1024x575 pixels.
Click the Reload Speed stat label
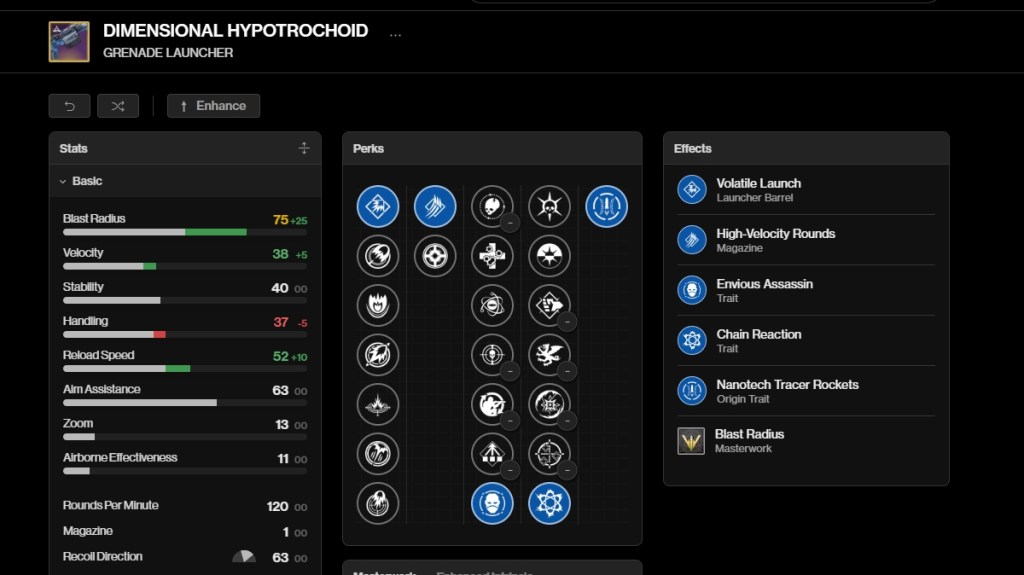[99, 355]
